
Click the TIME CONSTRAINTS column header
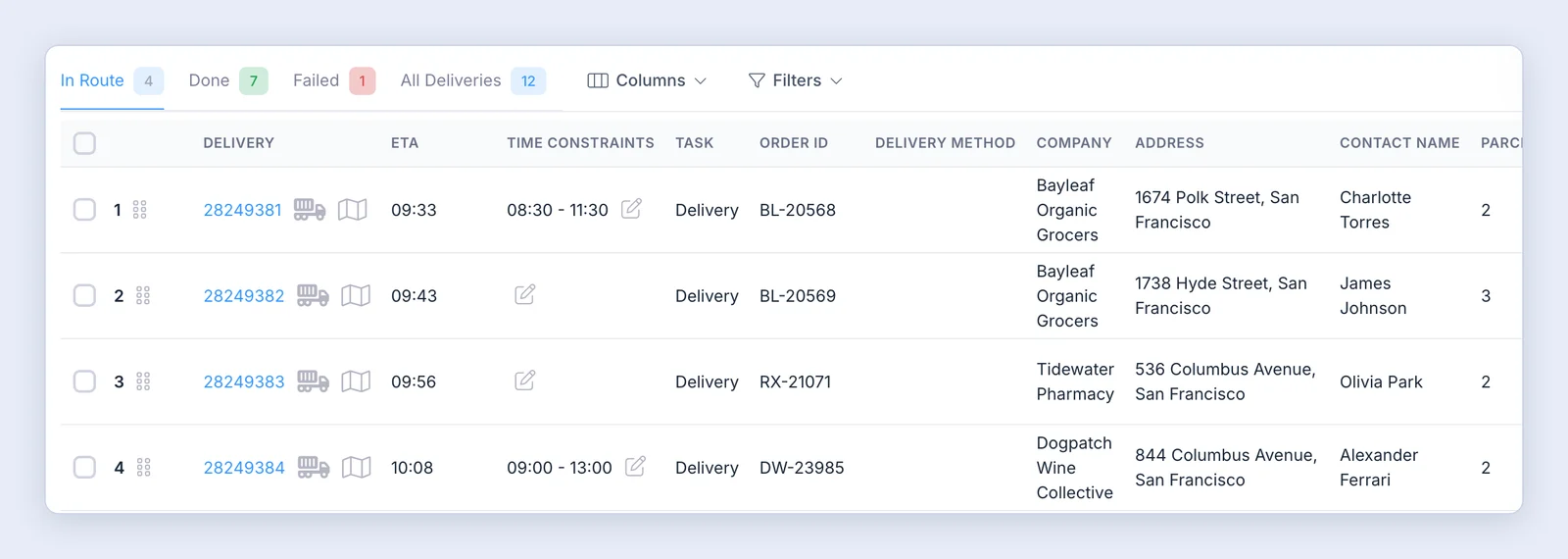(x=580, y=143)
